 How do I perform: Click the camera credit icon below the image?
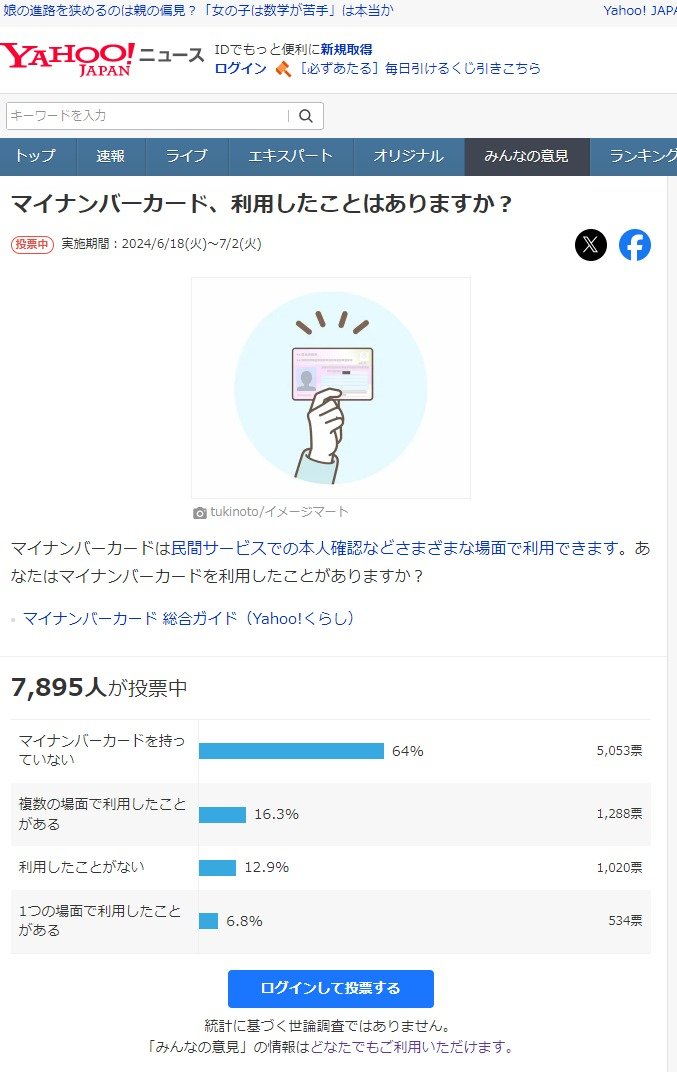pos(200,513)
